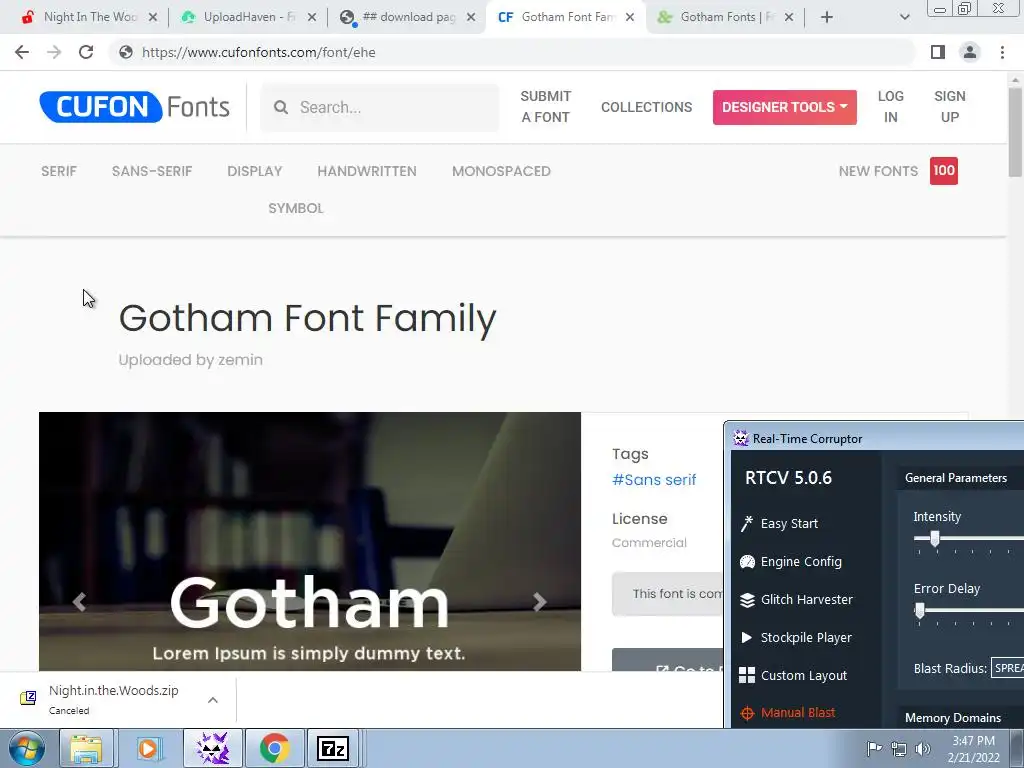Click Real-Time Corruptor title bar icon

click(x=741, y=438)
